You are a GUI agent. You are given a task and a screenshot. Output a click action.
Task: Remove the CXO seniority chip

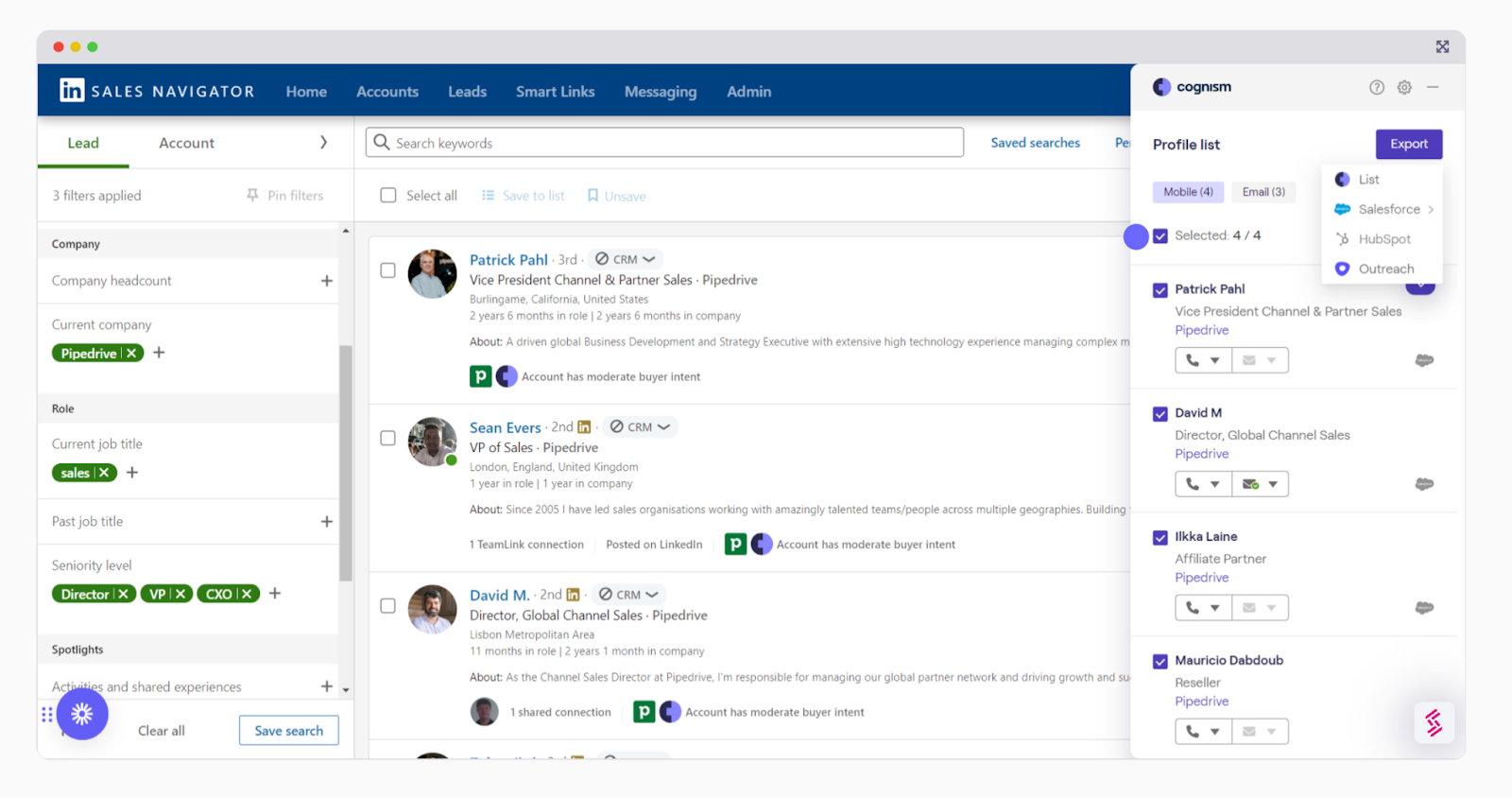coord(247,594)
